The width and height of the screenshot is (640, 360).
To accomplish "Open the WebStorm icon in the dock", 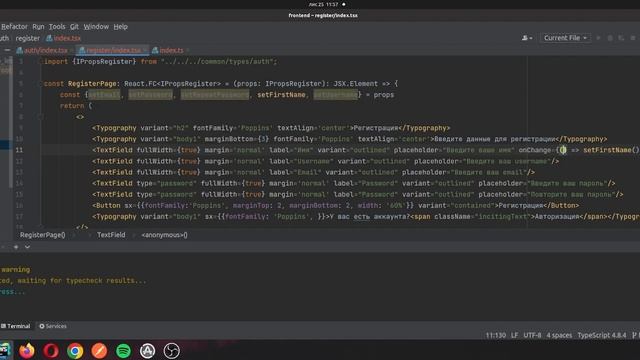I will point(5,351).
